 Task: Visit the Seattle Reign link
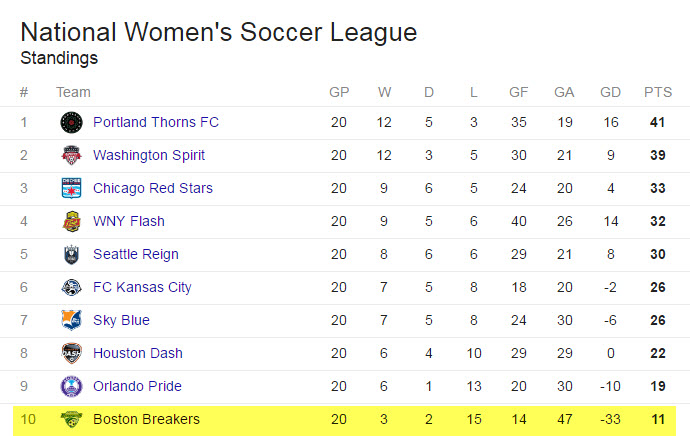click(136, 254)
